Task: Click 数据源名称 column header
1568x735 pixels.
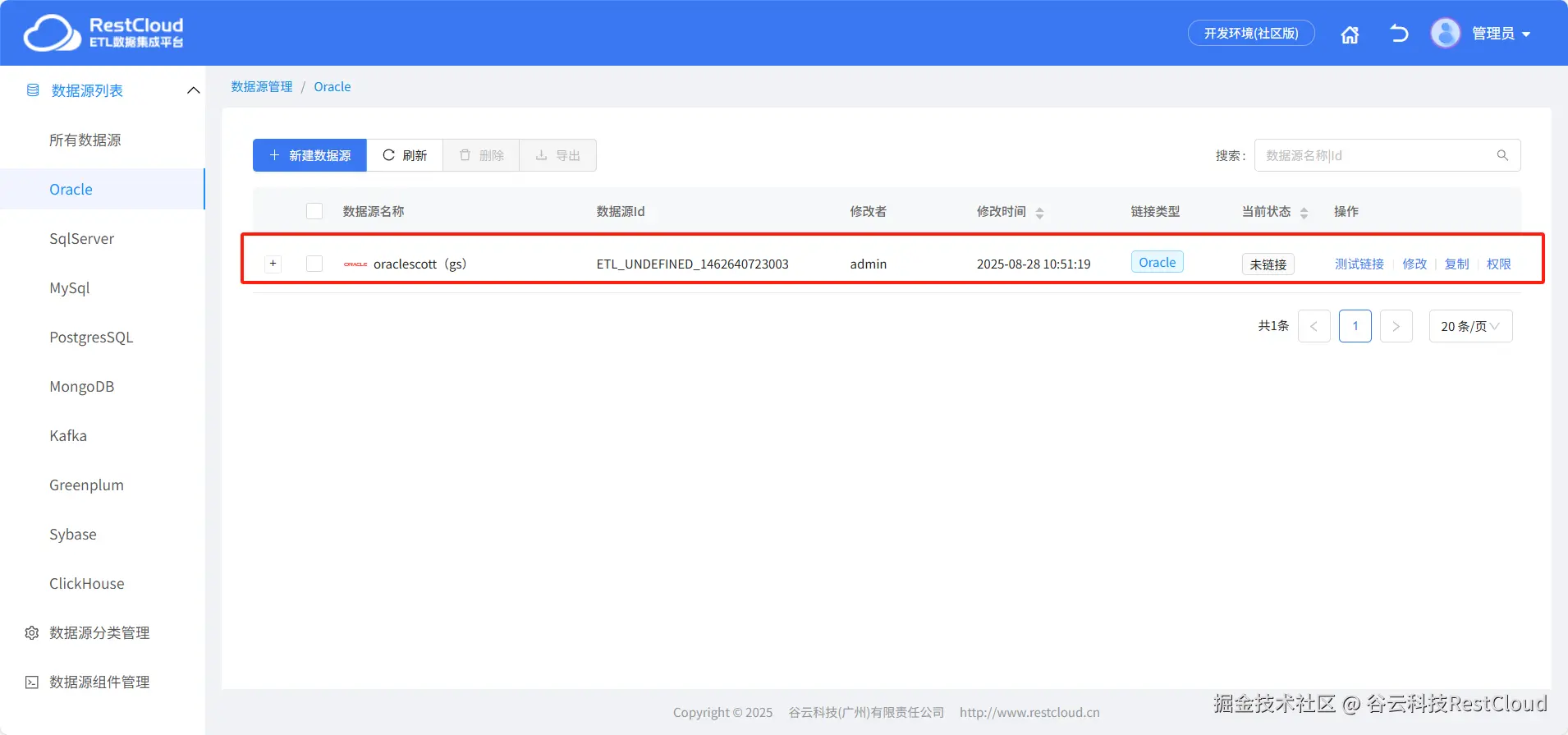Action: (x=374, y=211)
